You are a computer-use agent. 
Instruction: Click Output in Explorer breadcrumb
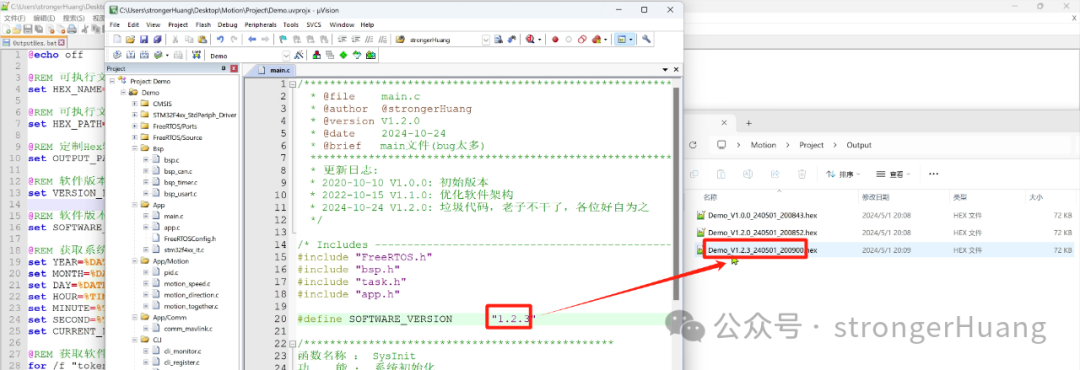point(859,145)
